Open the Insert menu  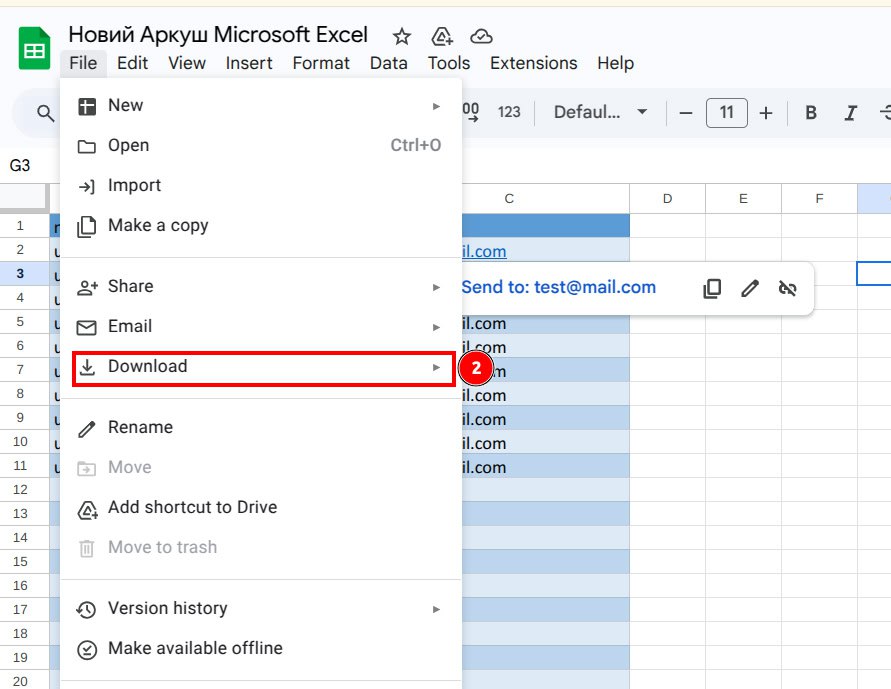pos(249,63)
